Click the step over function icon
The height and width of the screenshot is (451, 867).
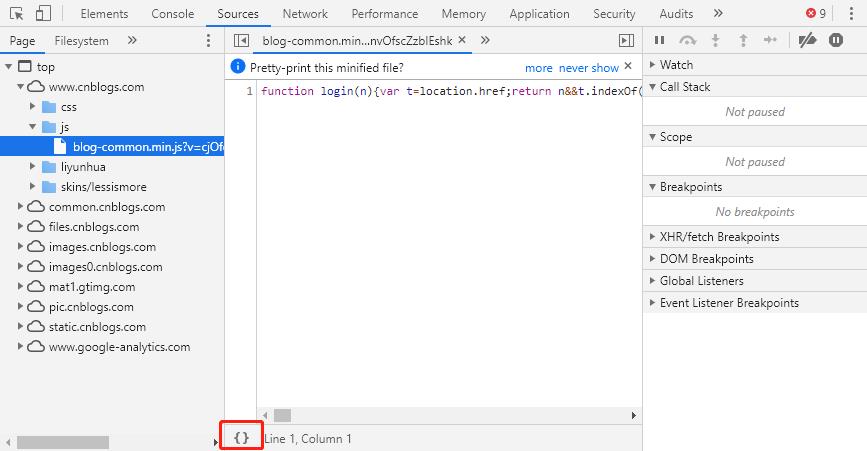coord(687,40)
